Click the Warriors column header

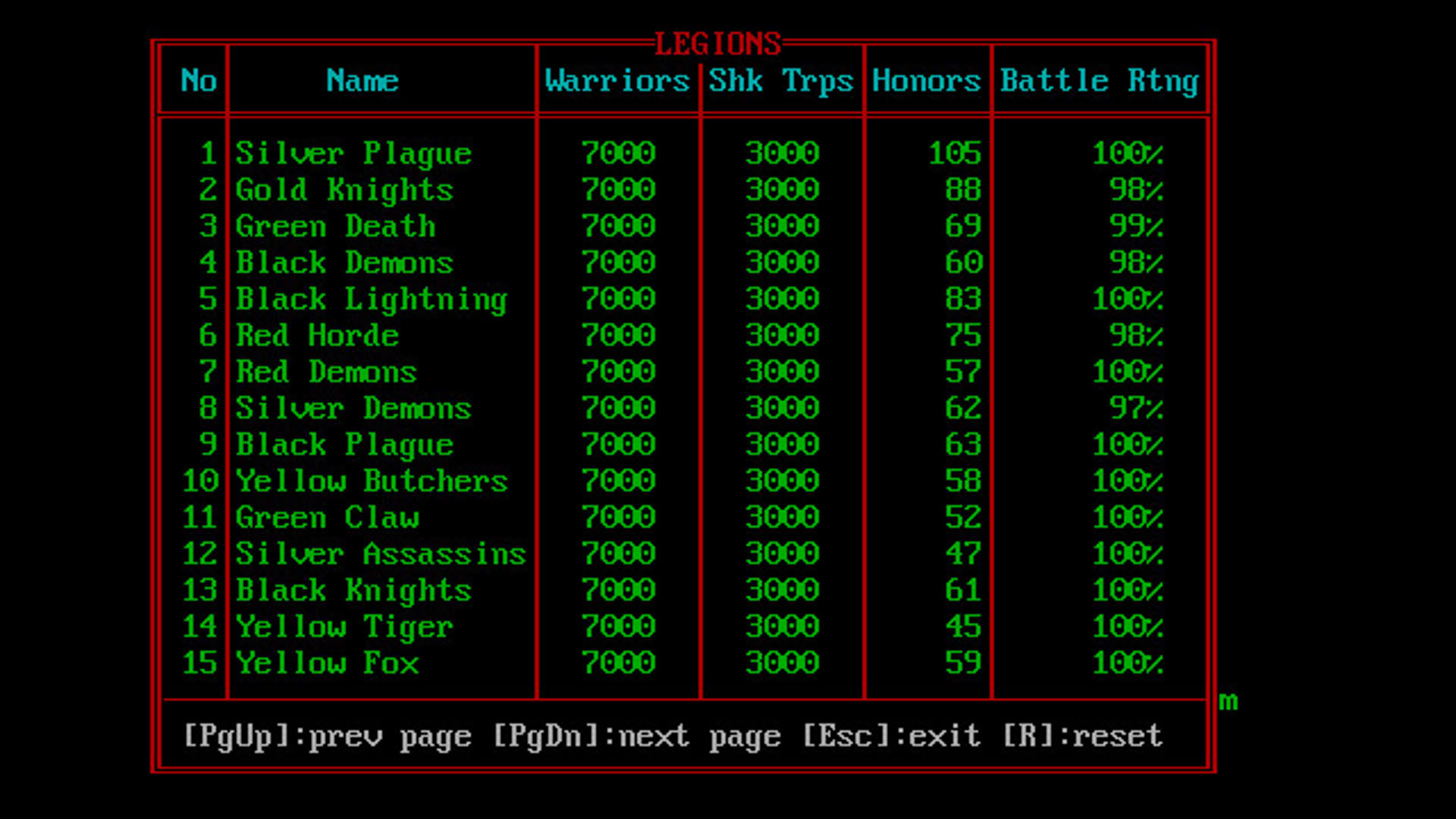(x=617, y=80)
